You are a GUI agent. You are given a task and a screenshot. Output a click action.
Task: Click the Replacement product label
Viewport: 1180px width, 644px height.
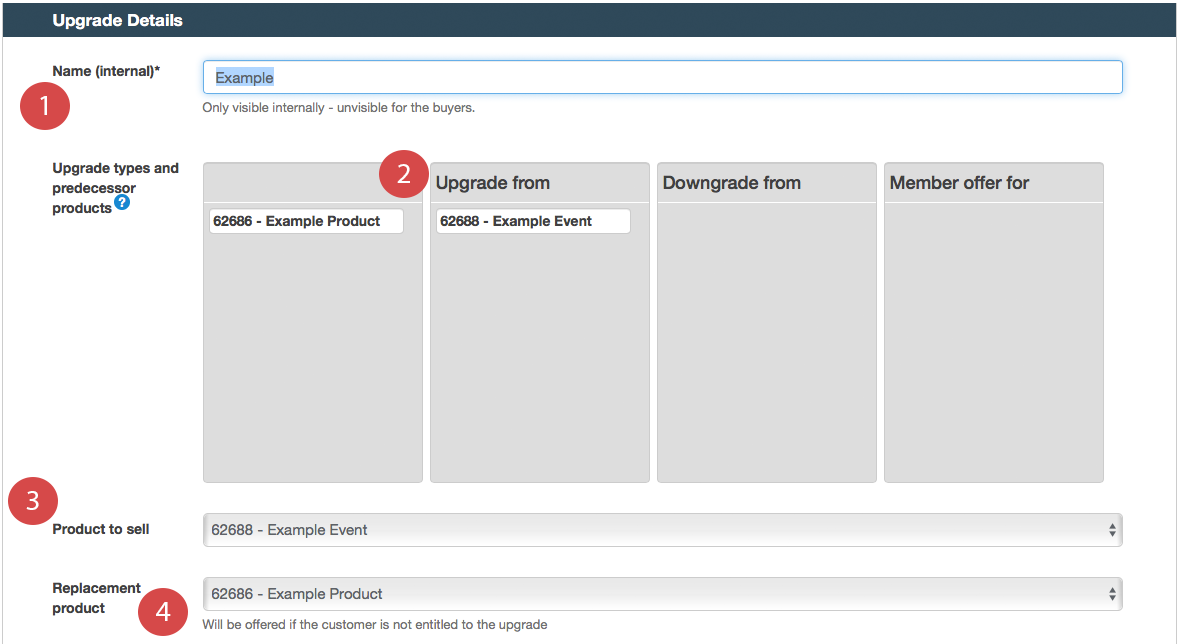97,598
